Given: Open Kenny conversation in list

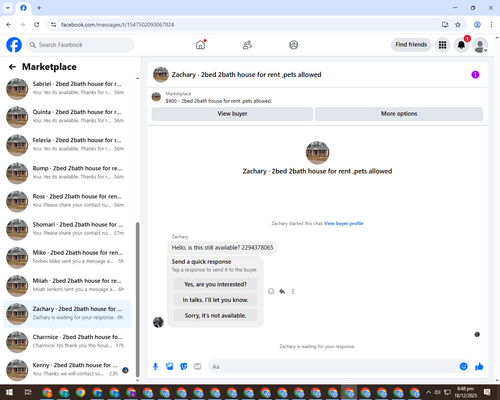Looking at the screenshot, I should [x=67, y=370].
